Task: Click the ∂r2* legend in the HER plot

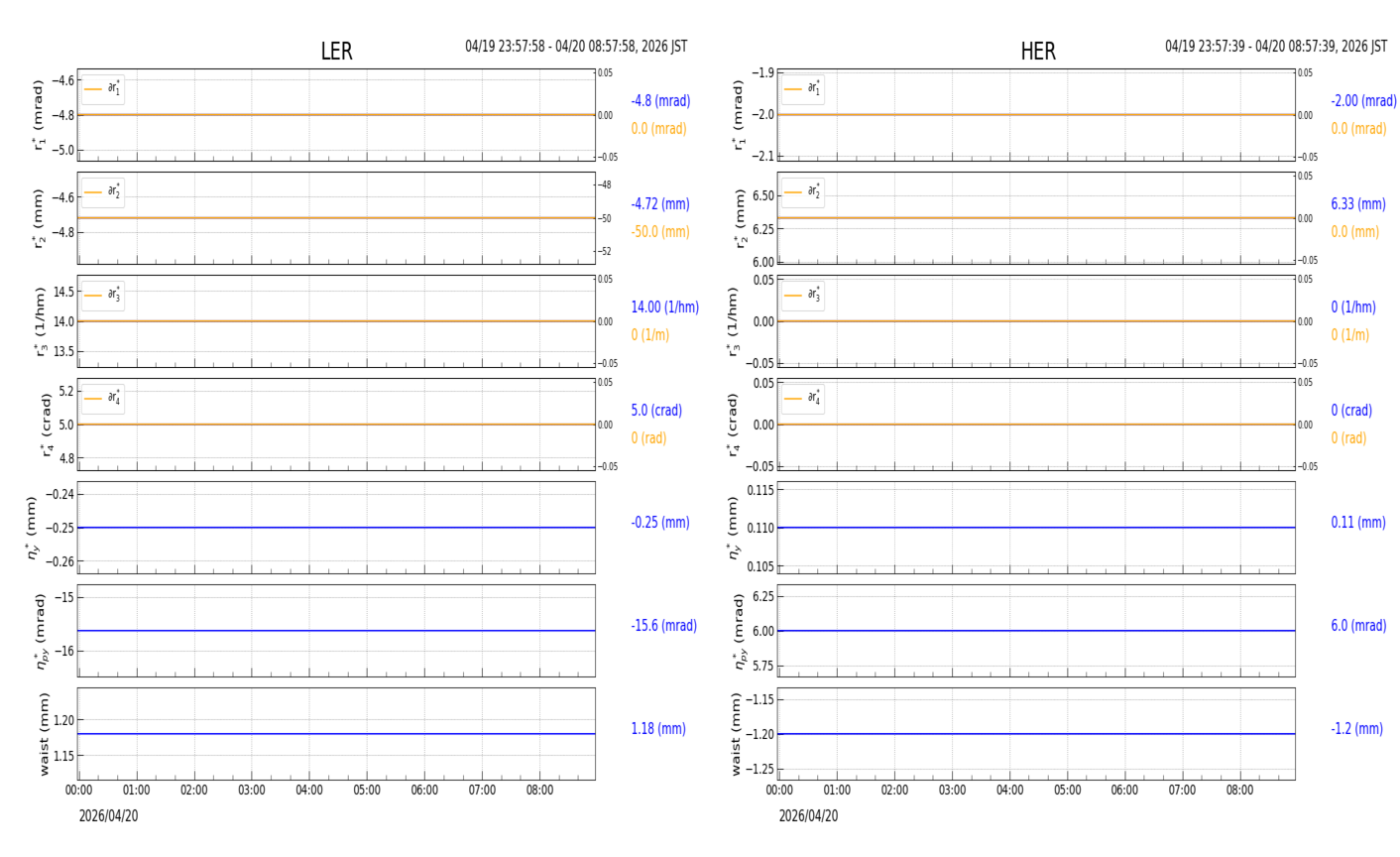Action: [803, 192]
